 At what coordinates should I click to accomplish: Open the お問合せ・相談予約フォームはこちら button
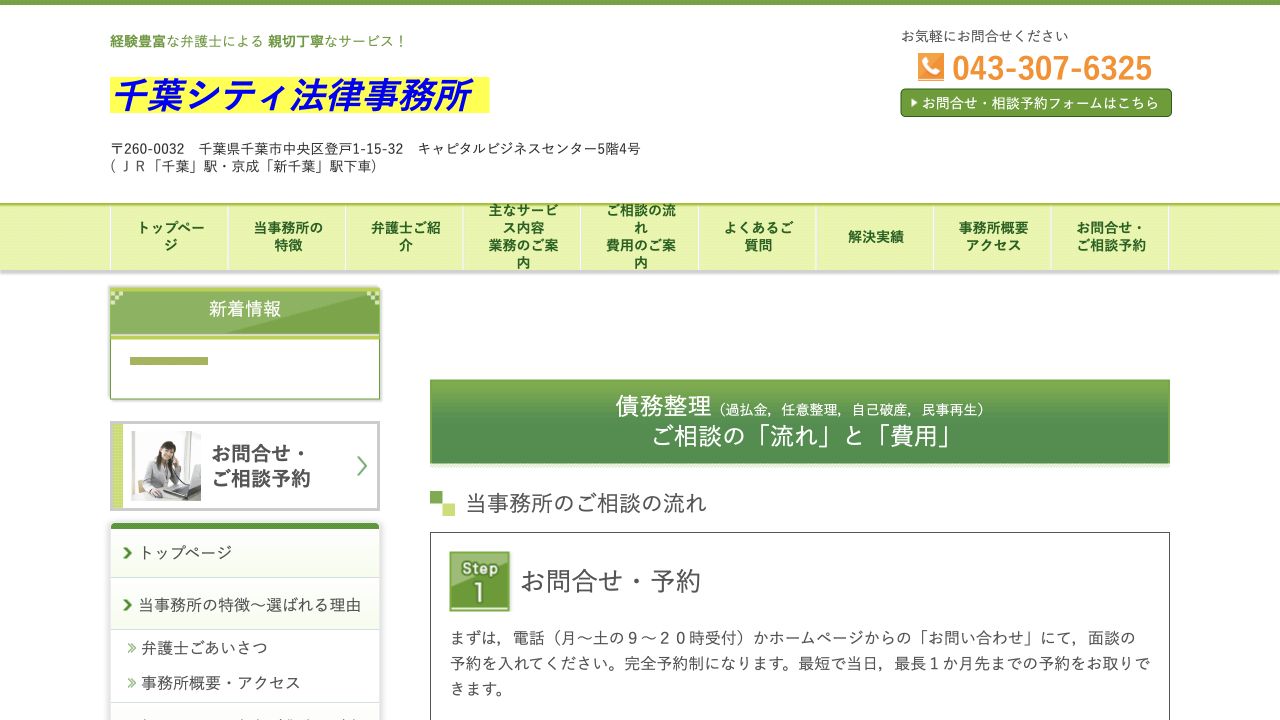click(1036, 103)
